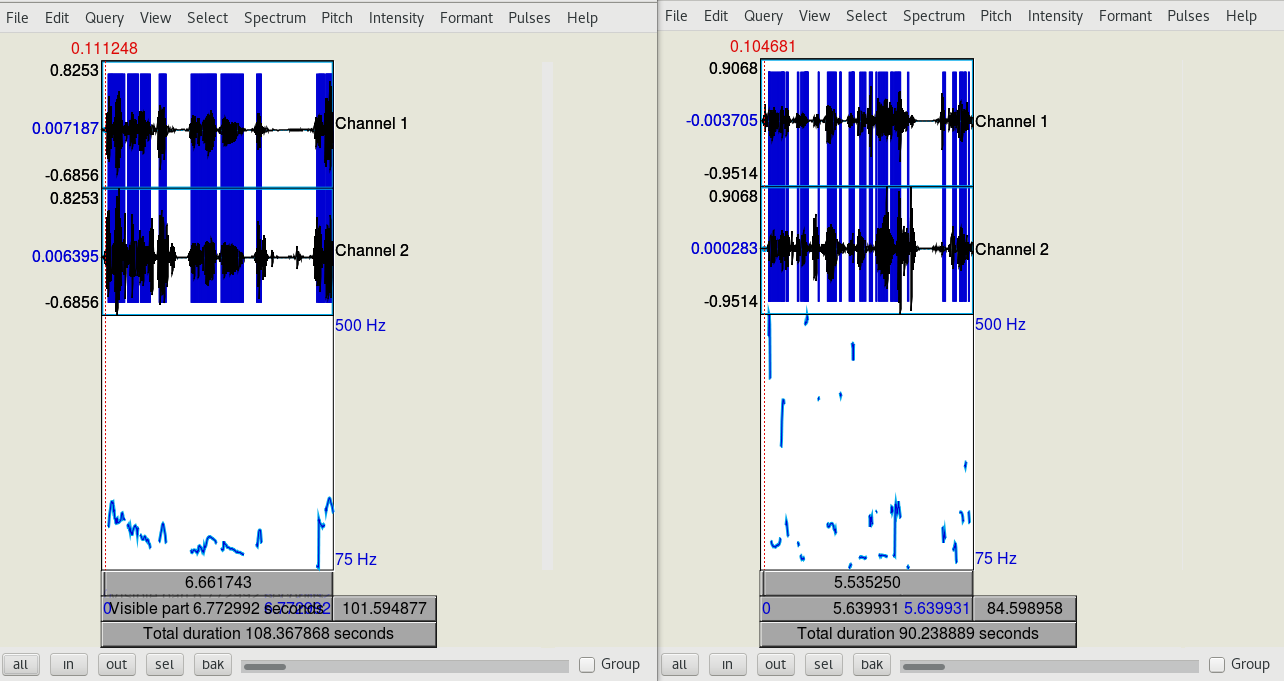Play the total duration 108.367868 seconds bar

268,634
